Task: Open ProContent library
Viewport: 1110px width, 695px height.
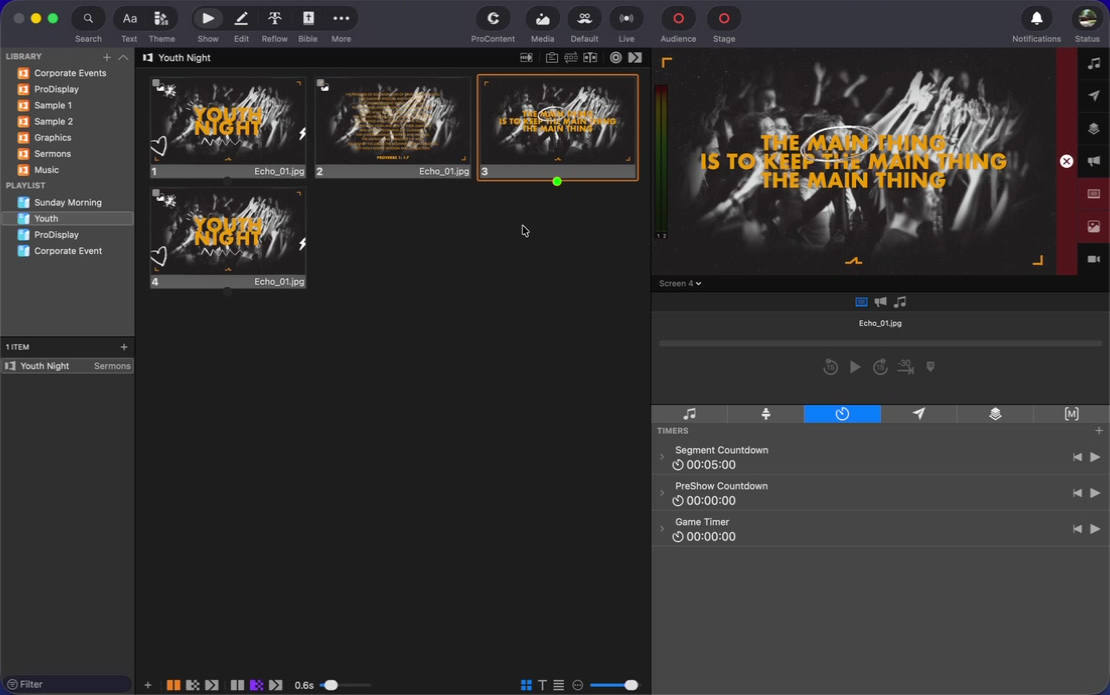Action: click(493, 18)
